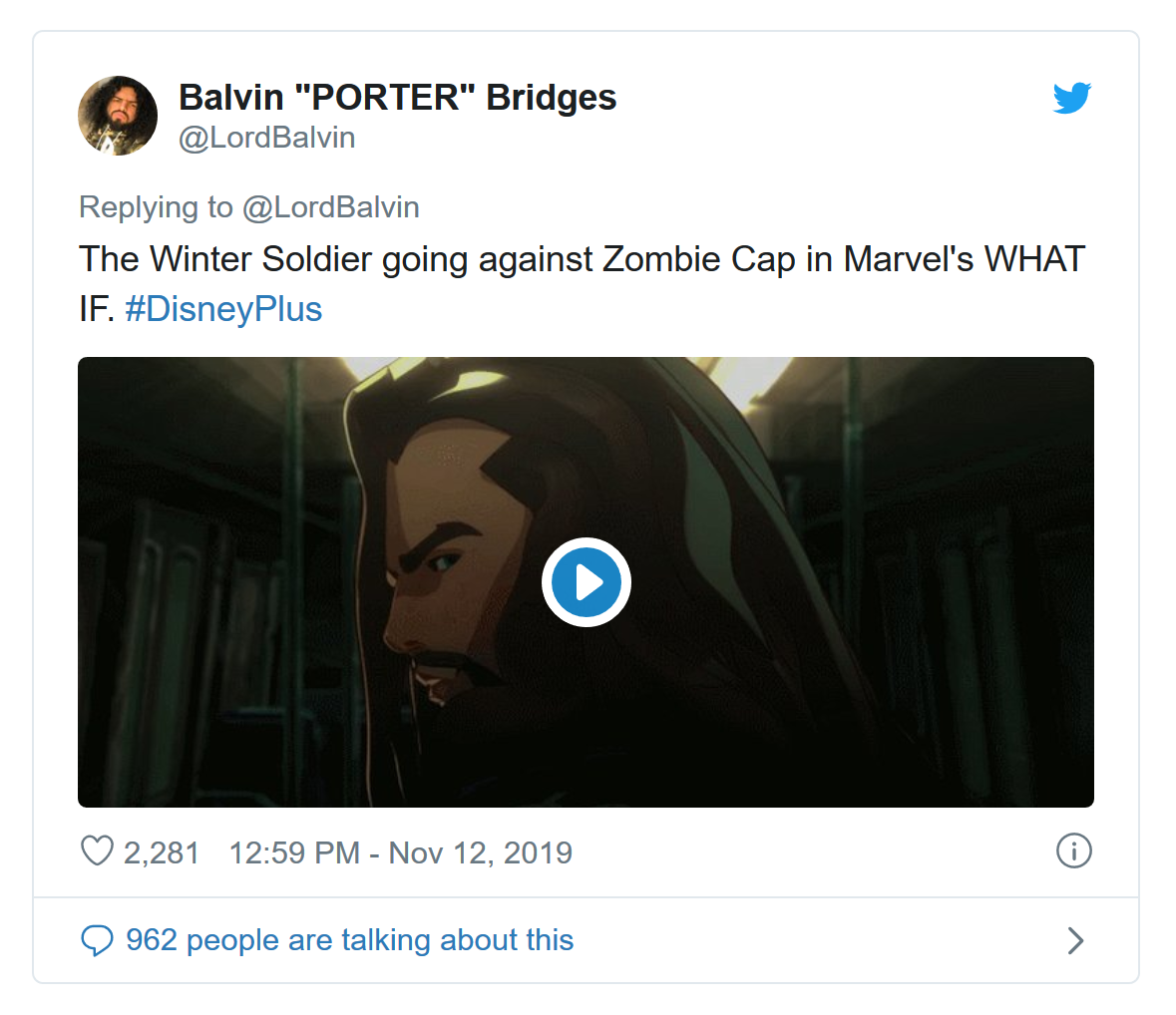Click the @LordBalvin handle below the name
The width and height of the screenshot is (1176, 1015).
coord(266,138)
